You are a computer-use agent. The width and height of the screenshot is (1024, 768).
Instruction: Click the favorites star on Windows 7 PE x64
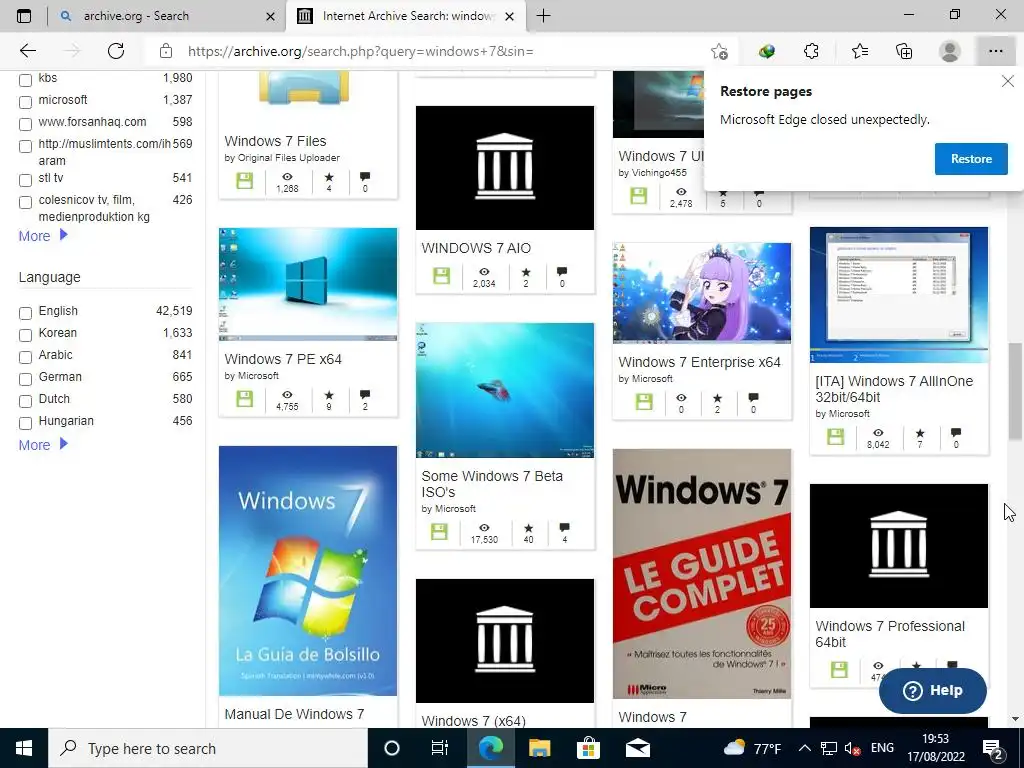(329, 395)
